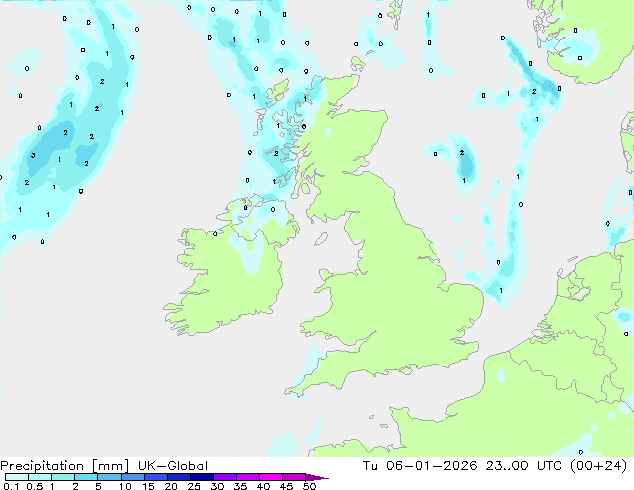The width and height of the screenshot is (634, 490).
Task: Pick the 40–45 mm magenta legend swatch
Action: (x=271, y=477)
